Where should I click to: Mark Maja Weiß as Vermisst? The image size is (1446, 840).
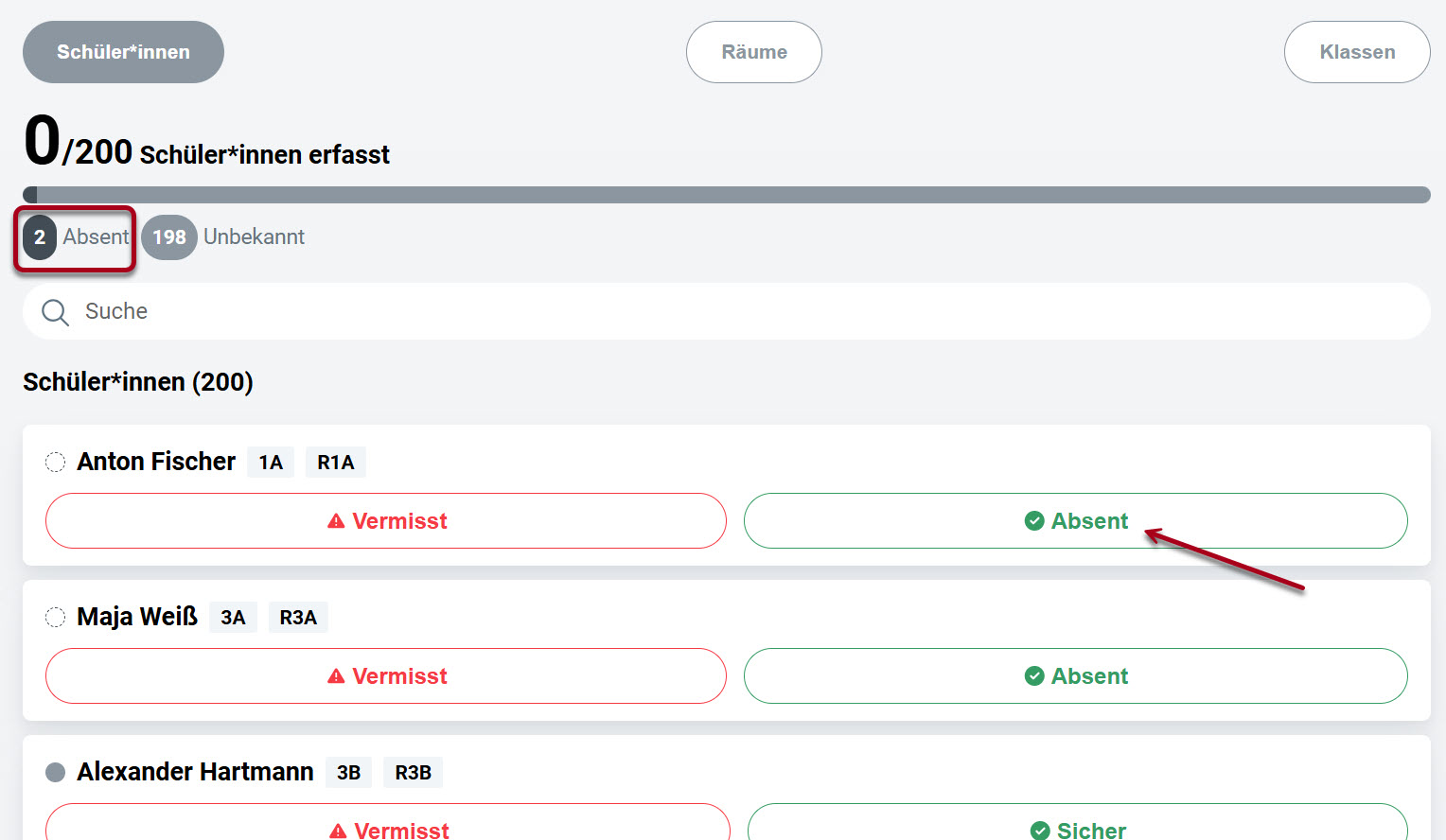[x=386, y=676]
